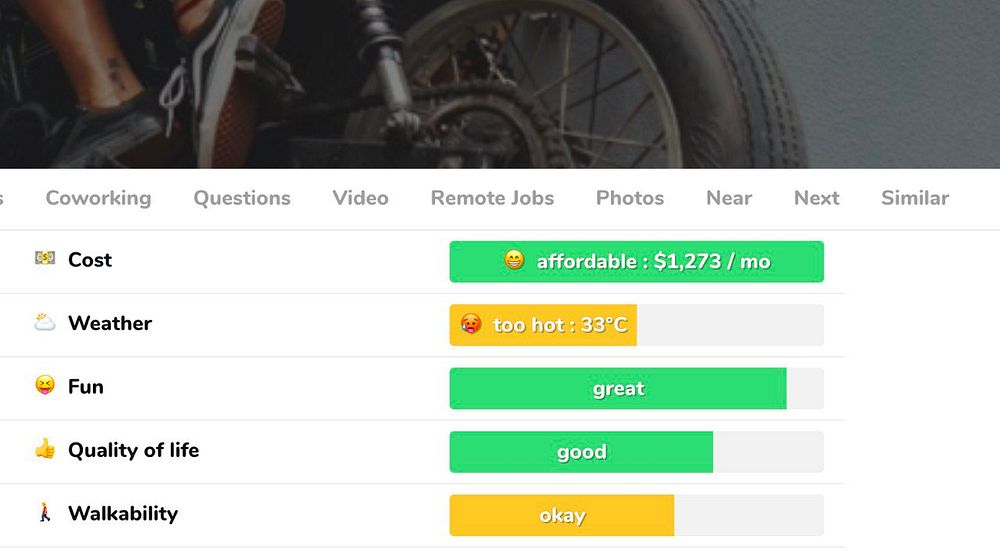
Task: Open the Near tab
Action: coord(729,198)
